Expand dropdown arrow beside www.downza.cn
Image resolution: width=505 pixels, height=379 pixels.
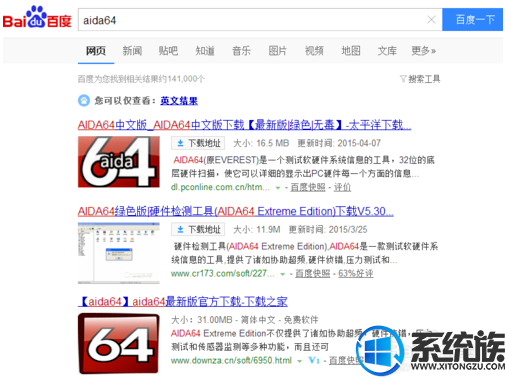(299, 361)
